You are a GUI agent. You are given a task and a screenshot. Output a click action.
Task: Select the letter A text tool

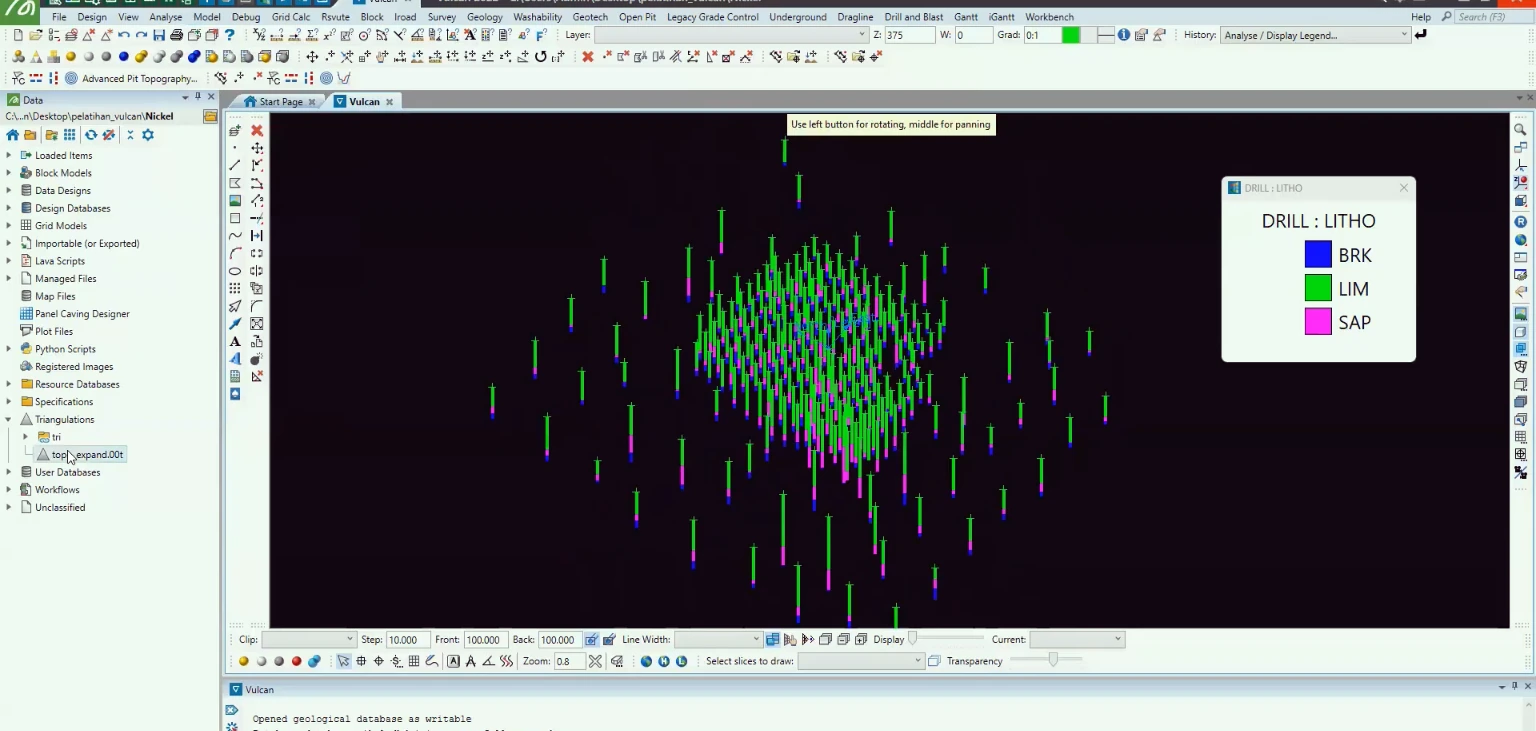tap(235, 341)
